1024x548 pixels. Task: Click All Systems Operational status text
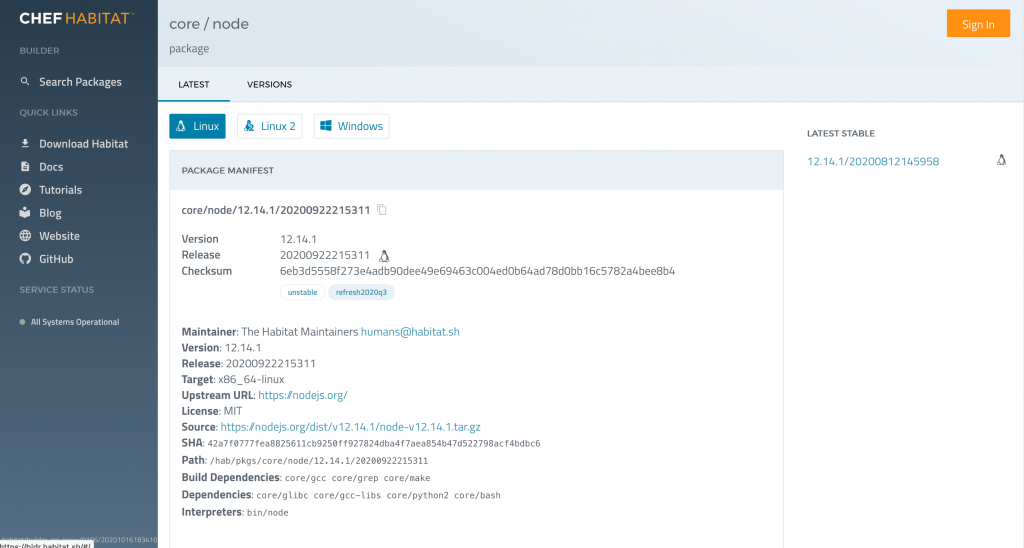[75, 322]
